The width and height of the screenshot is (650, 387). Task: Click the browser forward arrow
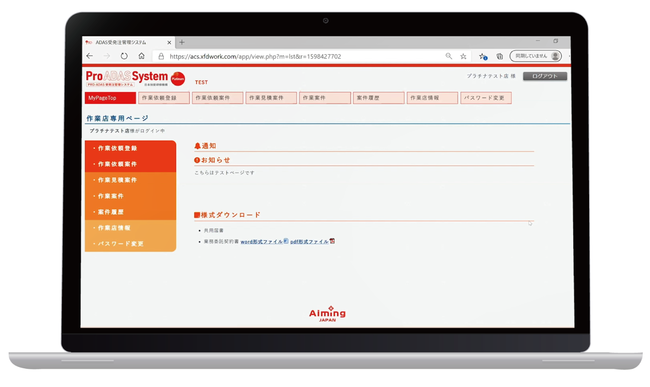coord(107,56)
